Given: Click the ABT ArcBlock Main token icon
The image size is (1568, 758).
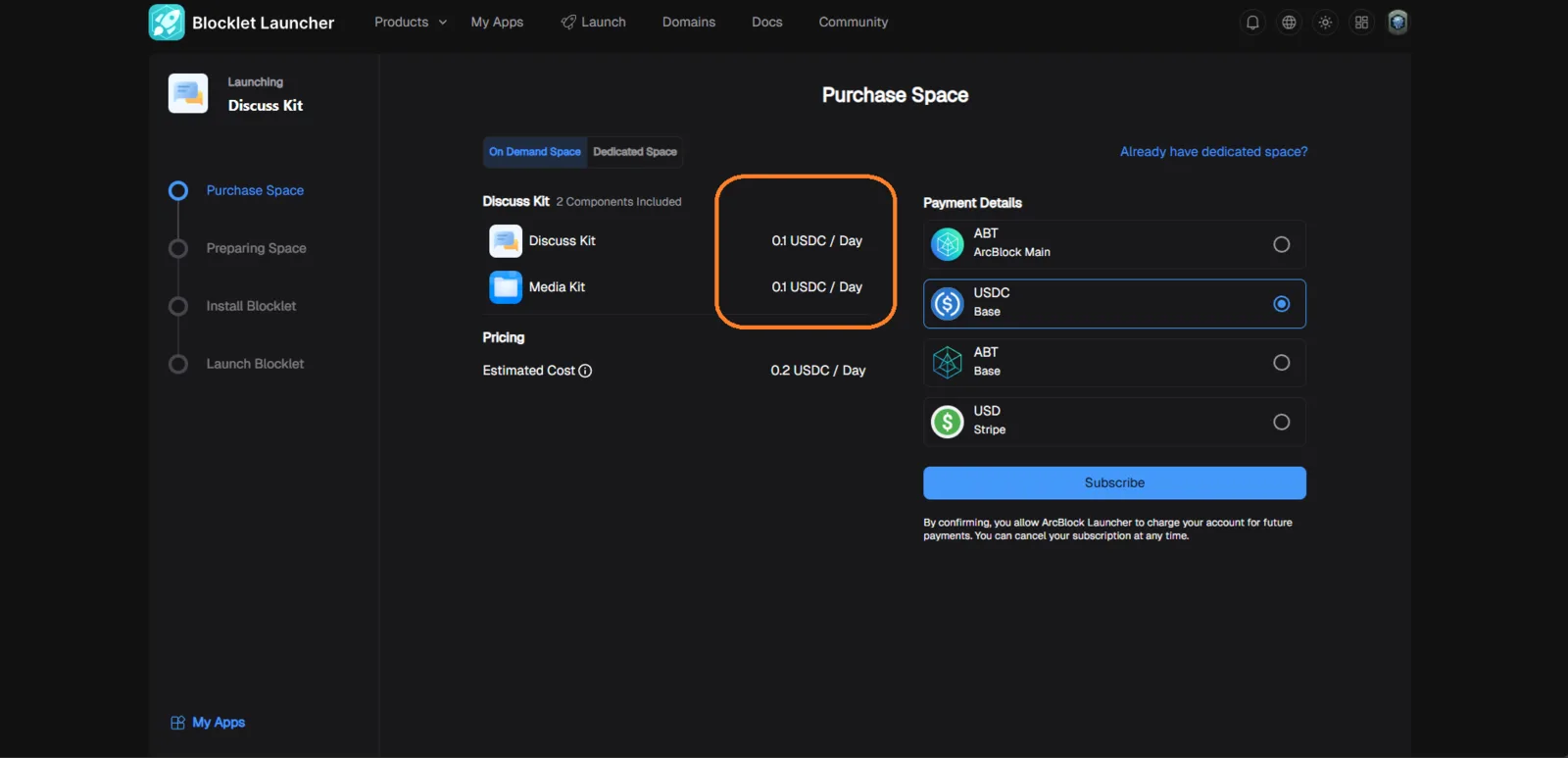Looking at the screenshot, I should 948,244.
